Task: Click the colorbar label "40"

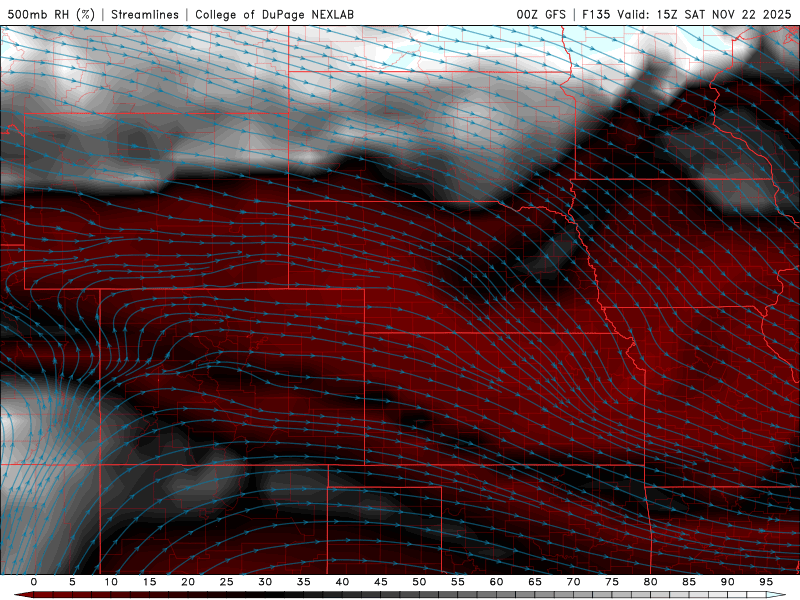Action: click(x=342, y=582)
